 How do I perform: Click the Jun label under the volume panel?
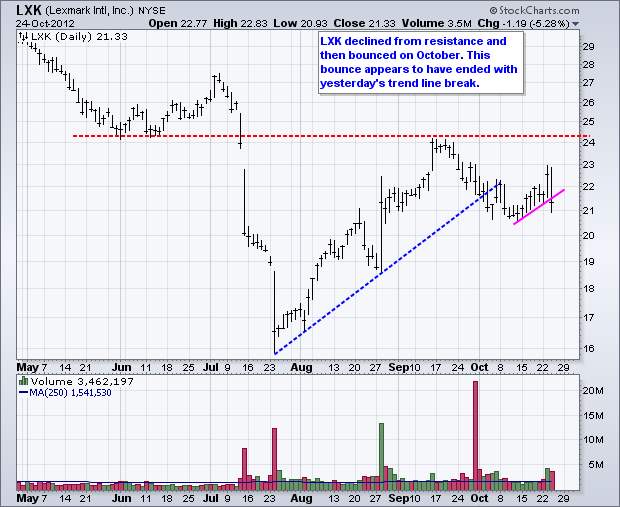pyautogui.click(x=121, y=498)
